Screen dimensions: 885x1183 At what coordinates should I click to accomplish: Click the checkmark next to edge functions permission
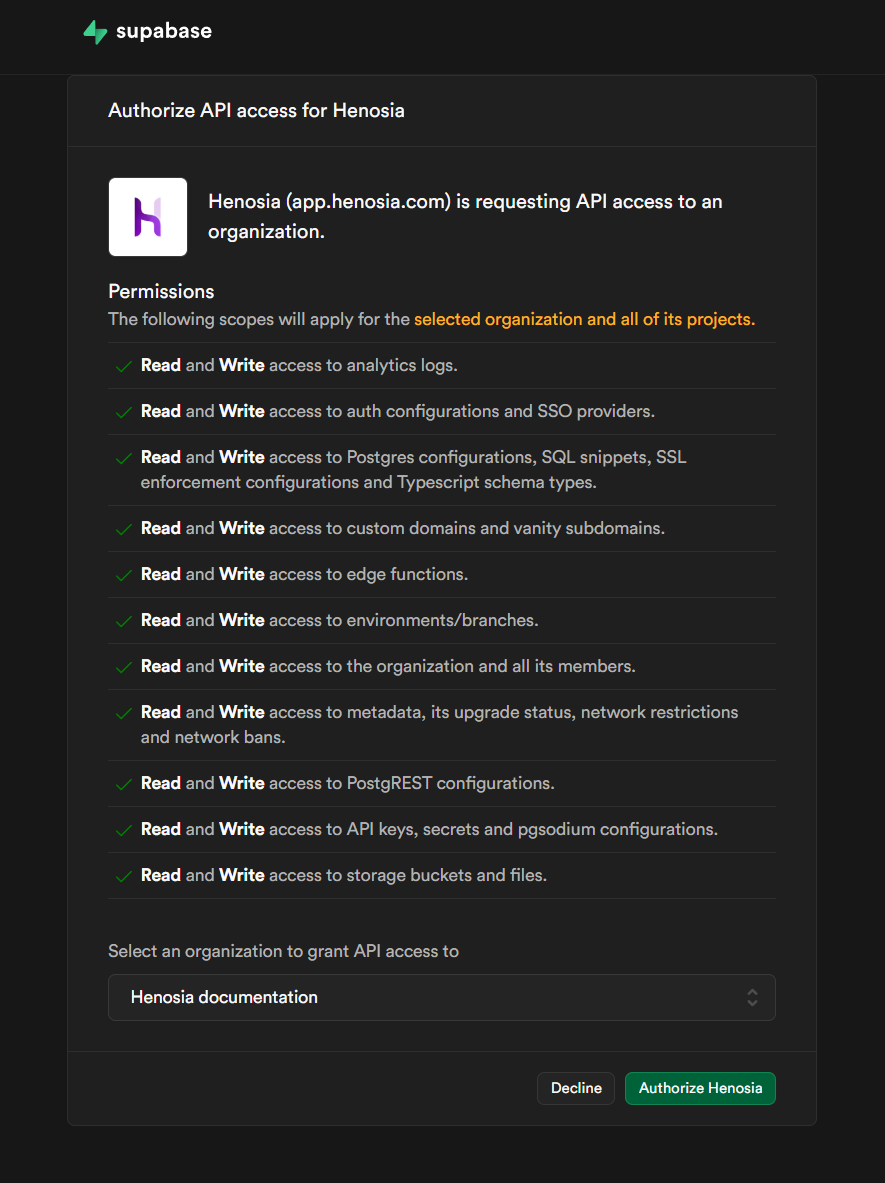[122, 574]
